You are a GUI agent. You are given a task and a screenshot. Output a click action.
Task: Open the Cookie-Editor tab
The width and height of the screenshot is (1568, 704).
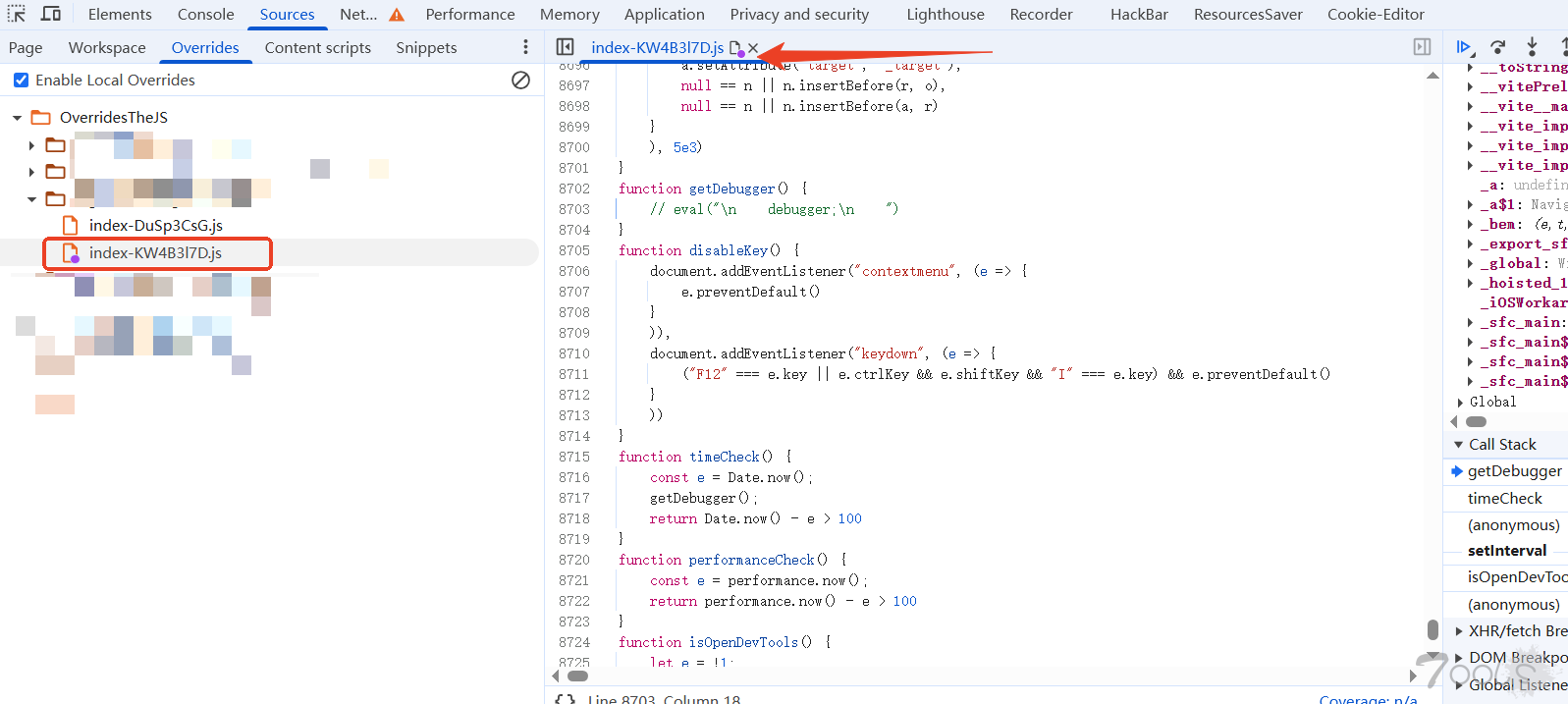(1376, 15)
